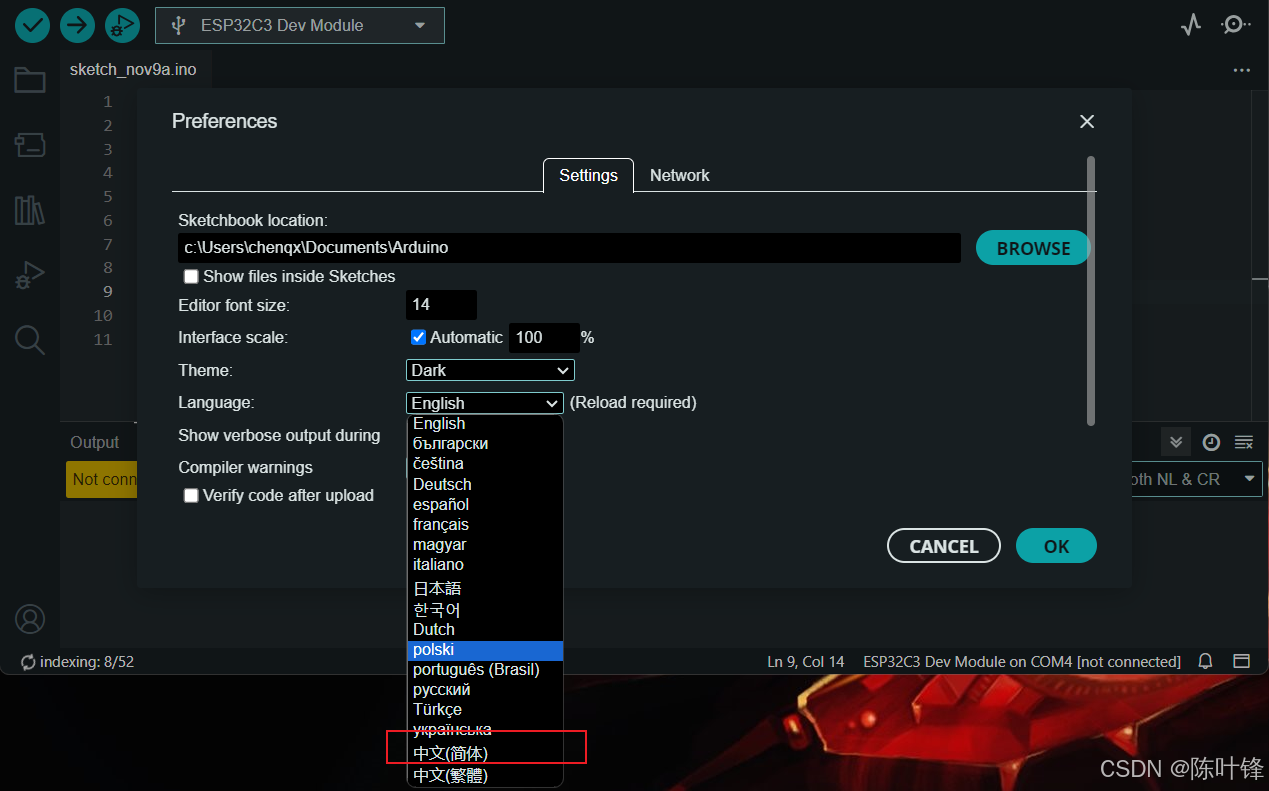Open the ESP32C3 Dev Module board selector

click(x=300, y=25)
